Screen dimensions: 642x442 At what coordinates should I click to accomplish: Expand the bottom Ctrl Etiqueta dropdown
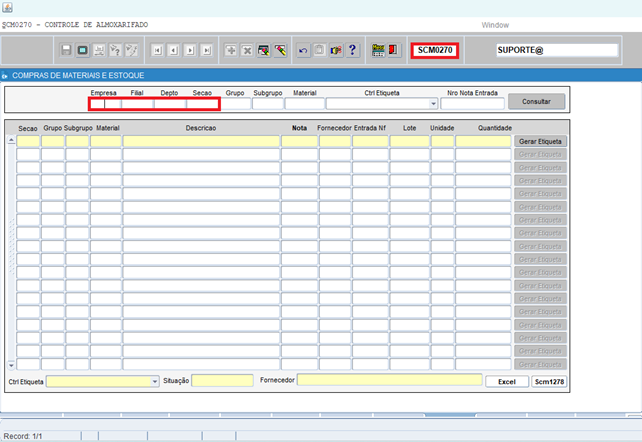[155, 381]
